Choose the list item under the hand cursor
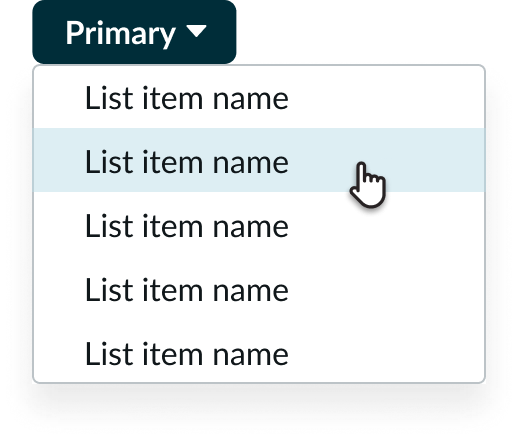This screenshot has width=518, height=440. [x=259, y=160]
